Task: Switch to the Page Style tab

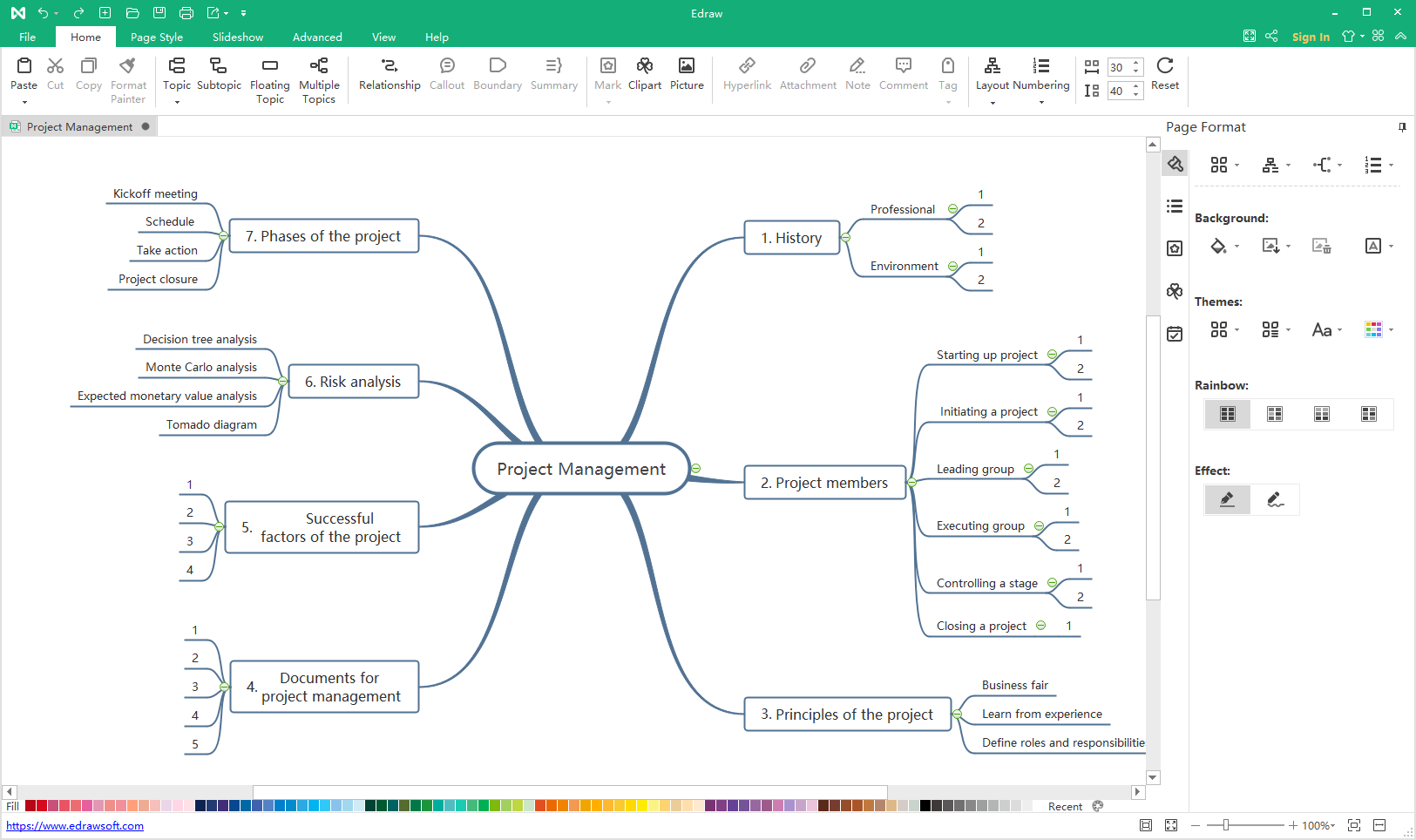Action: [x=157, y=37]
